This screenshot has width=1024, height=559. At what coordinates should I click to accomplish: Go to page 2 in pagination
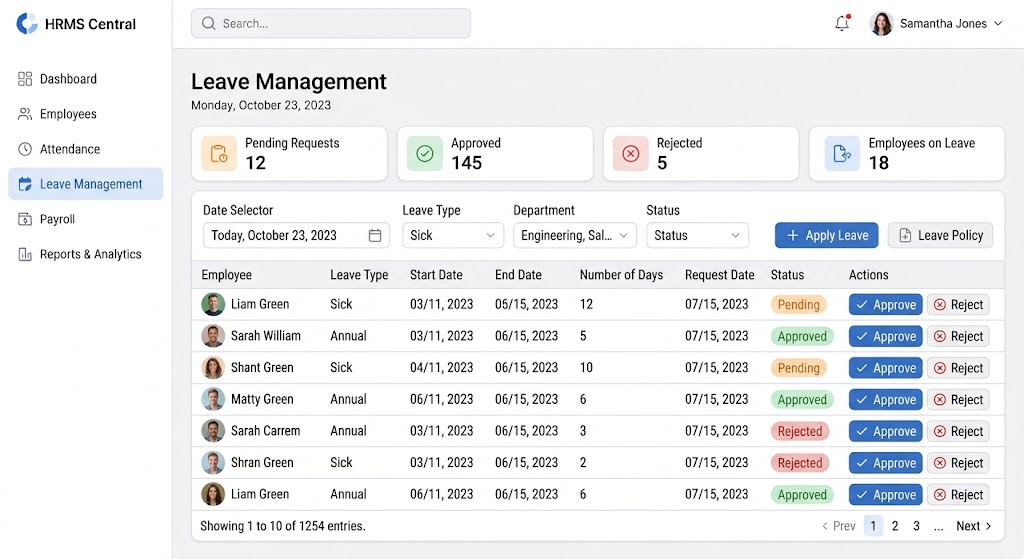tap(895, 526)
